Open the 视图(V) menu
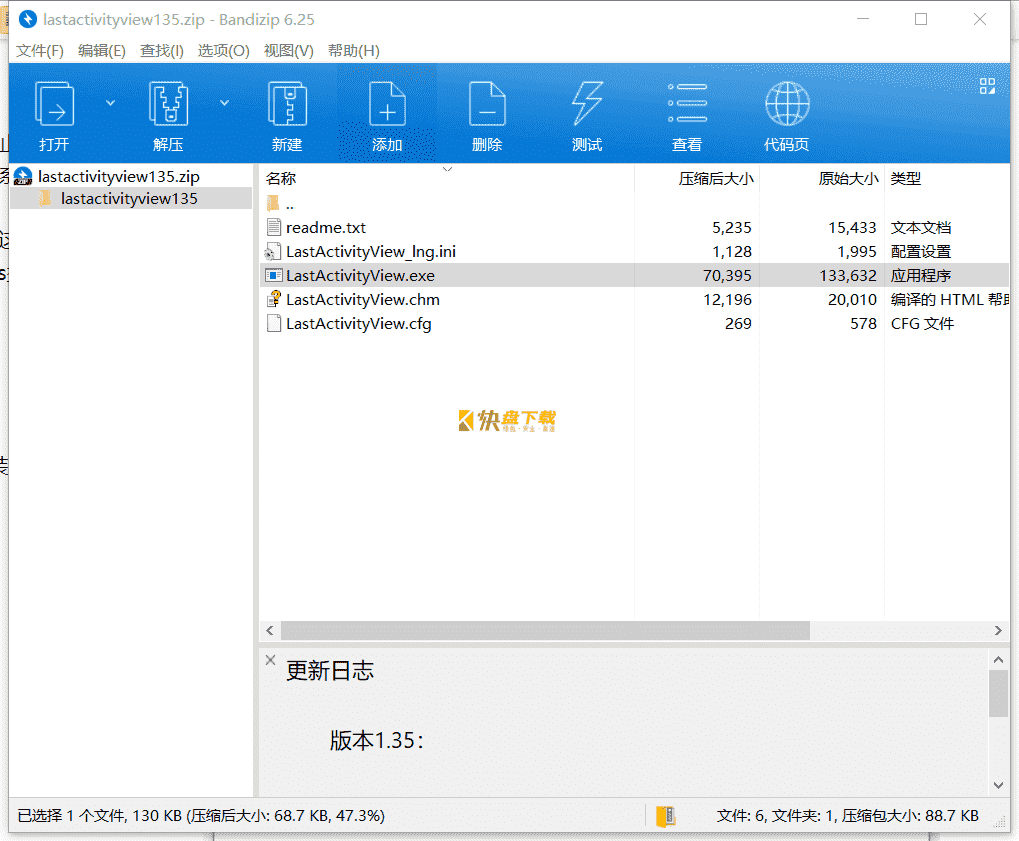This screenshot has width=1019, height=841. [x=289, y=51]
